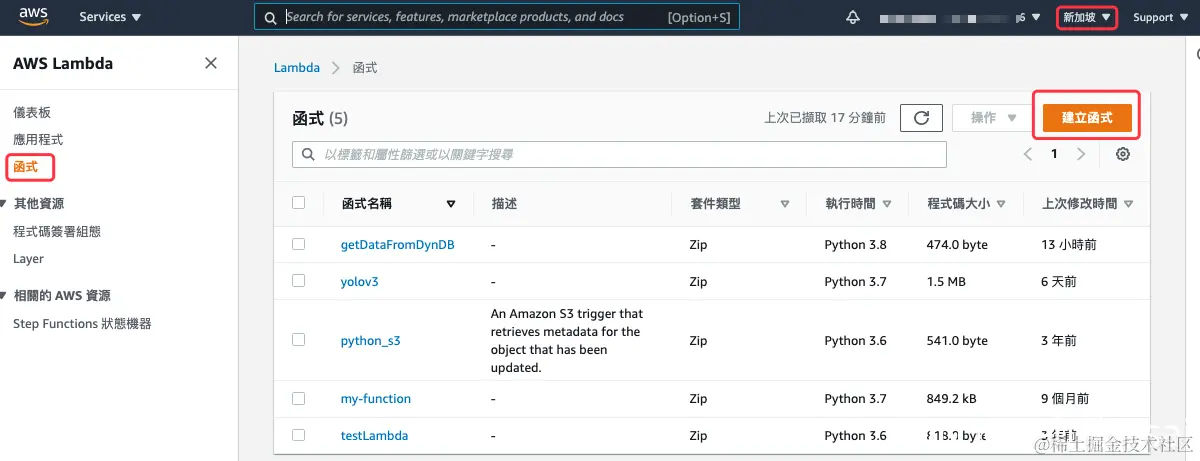Sort by function name arrow
The width and height of the screenshot is (1200, 461).
tap(450, 204)
